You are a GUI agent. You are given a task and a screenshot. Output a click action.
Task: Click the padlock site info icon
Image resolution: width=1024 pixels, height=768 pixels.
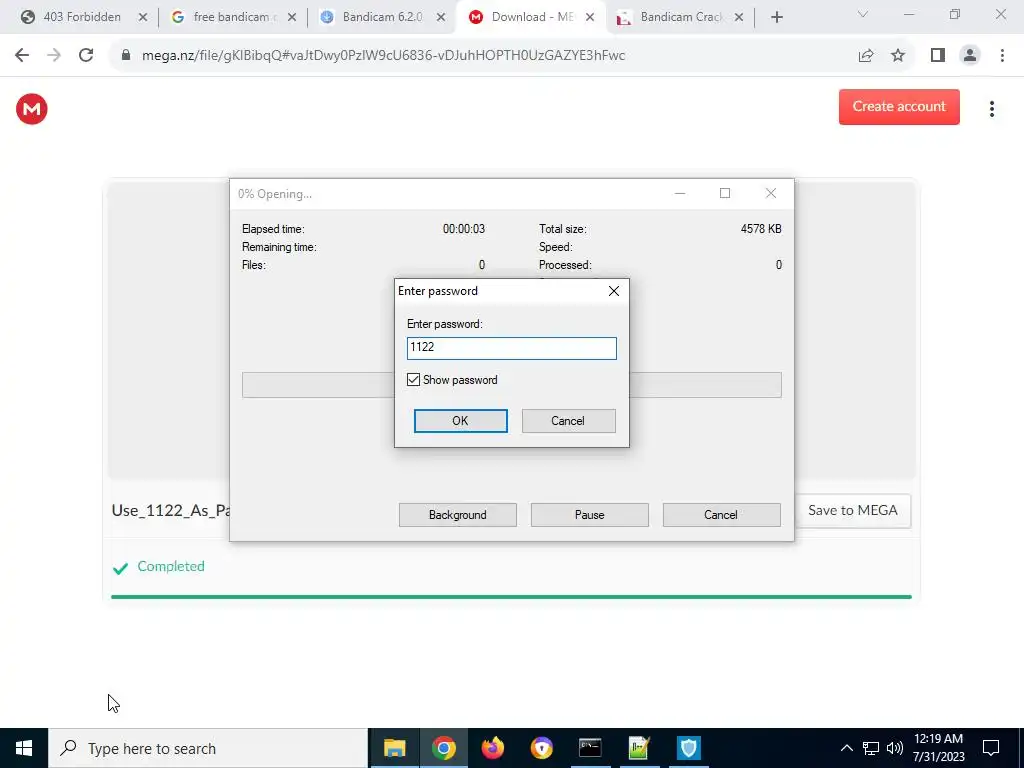[126, 56]
